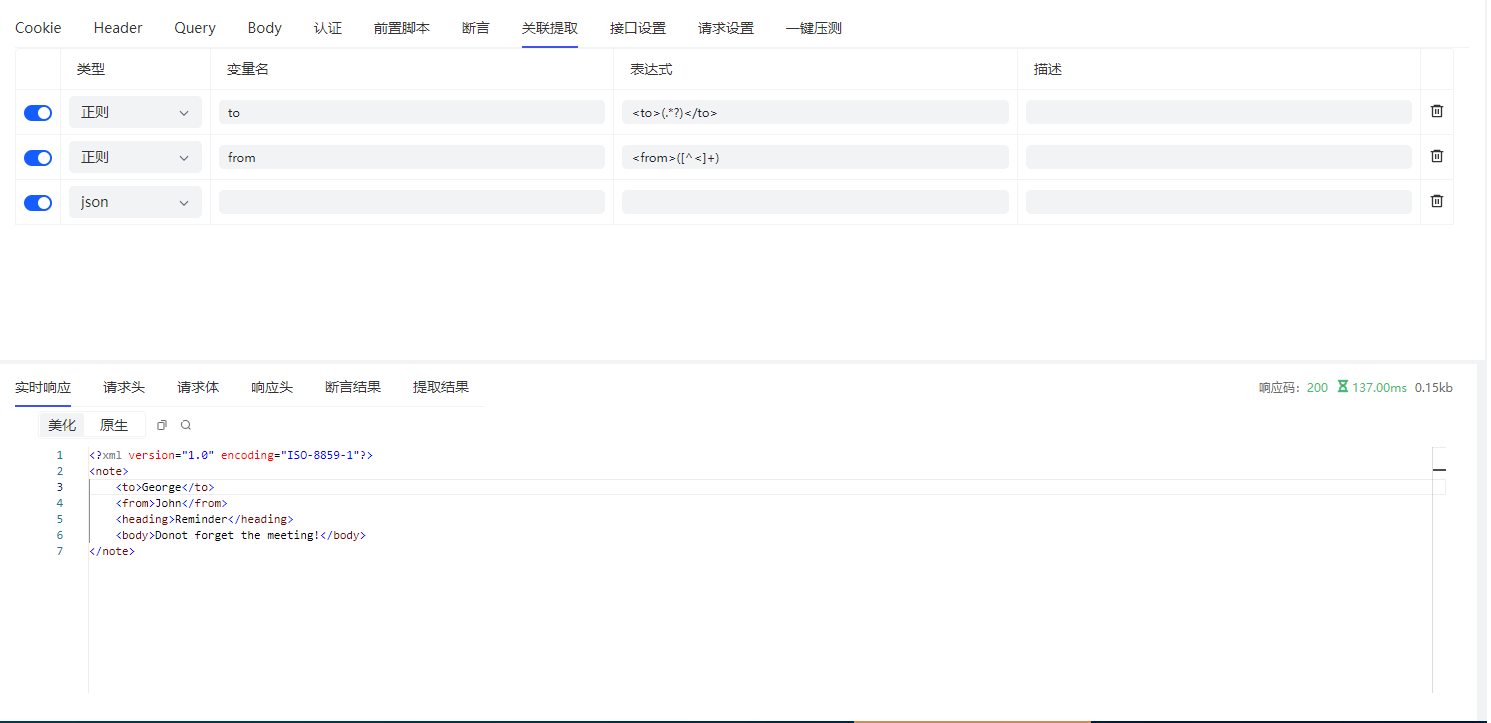Click the hourglass response time icon
Screen dimensions: 1491x723
coord(1343,387)
